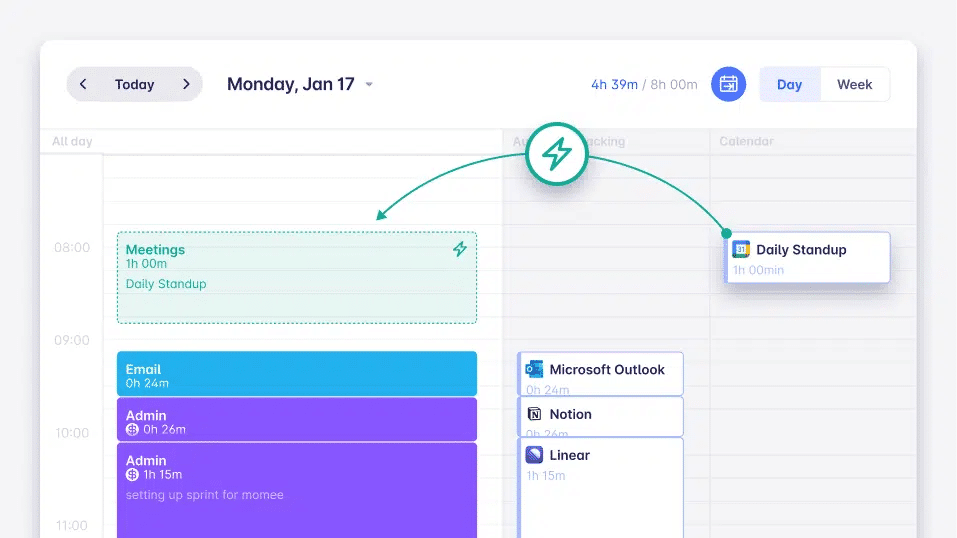
Task: Click billable icon on Admin 1h 15m entry
Action: click(x=132, y=474)
